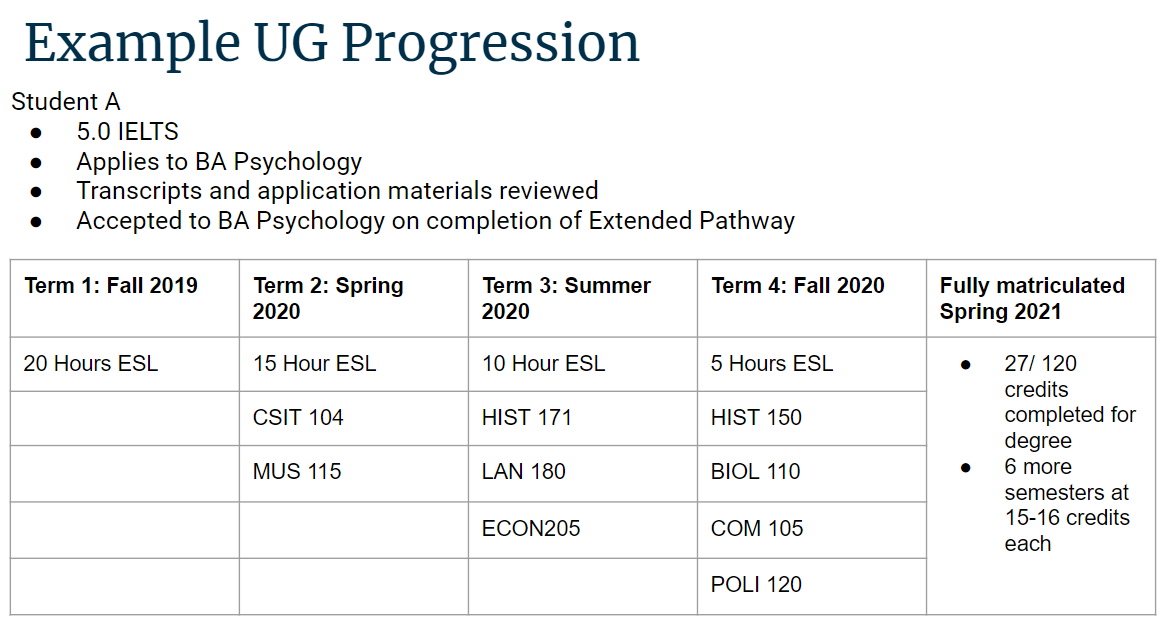Viewport: 1176px width, 630px height.
Task: Select the HIST 171 cell
Action: tap(583, 418)
